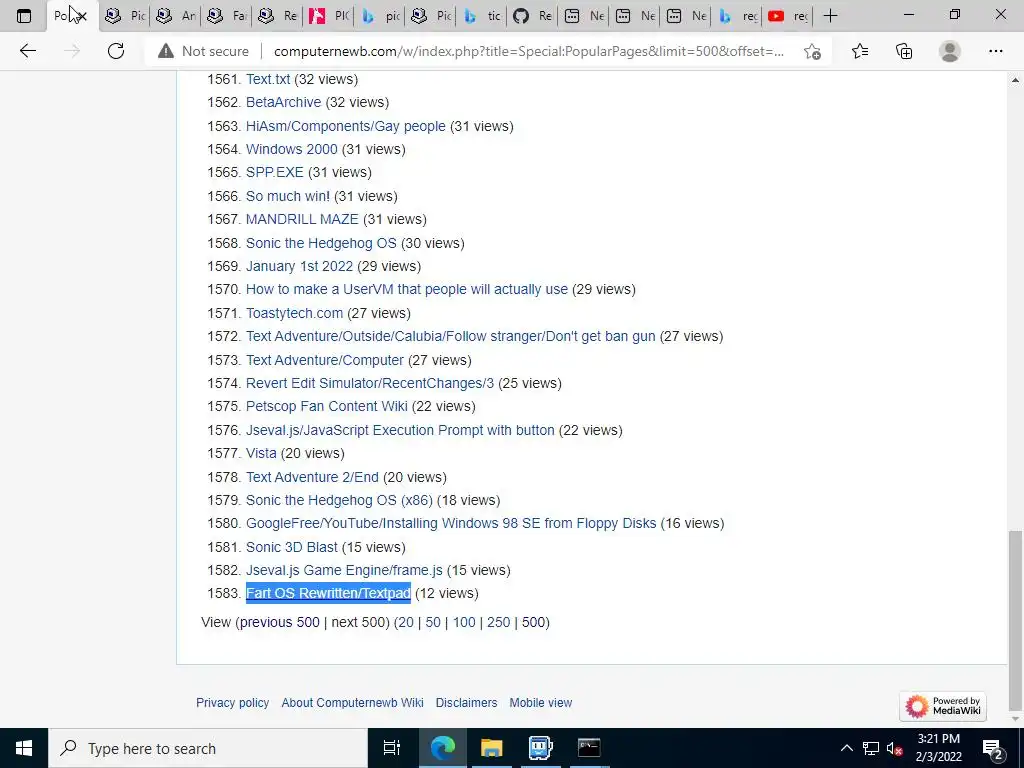The height and width of the screenshot is (768, 1024).
Task: Open the Disclaimers footer link
Action: click(x=466, y=703)
